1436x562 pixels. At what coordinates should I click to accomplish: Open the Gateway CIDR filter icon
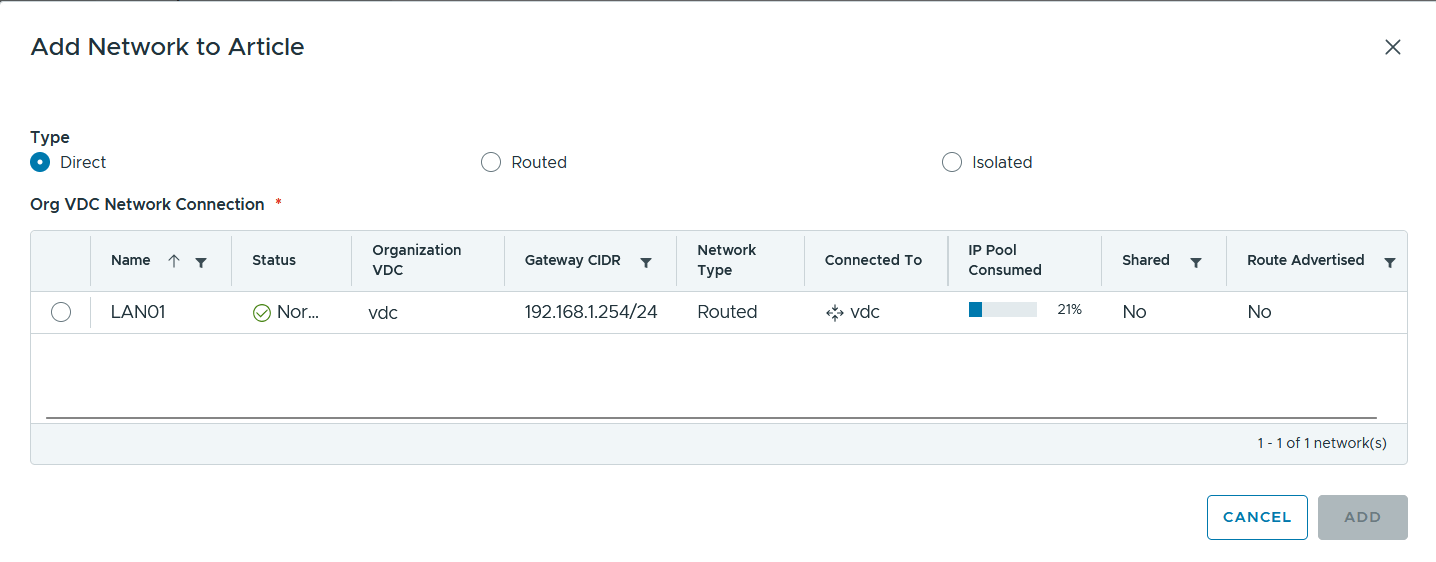(646, 262)
